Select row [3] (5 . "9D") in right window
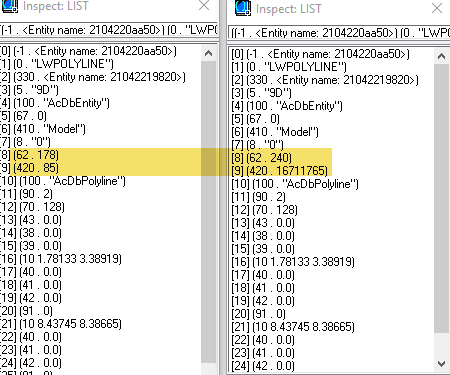 click(x=262, y=93)
